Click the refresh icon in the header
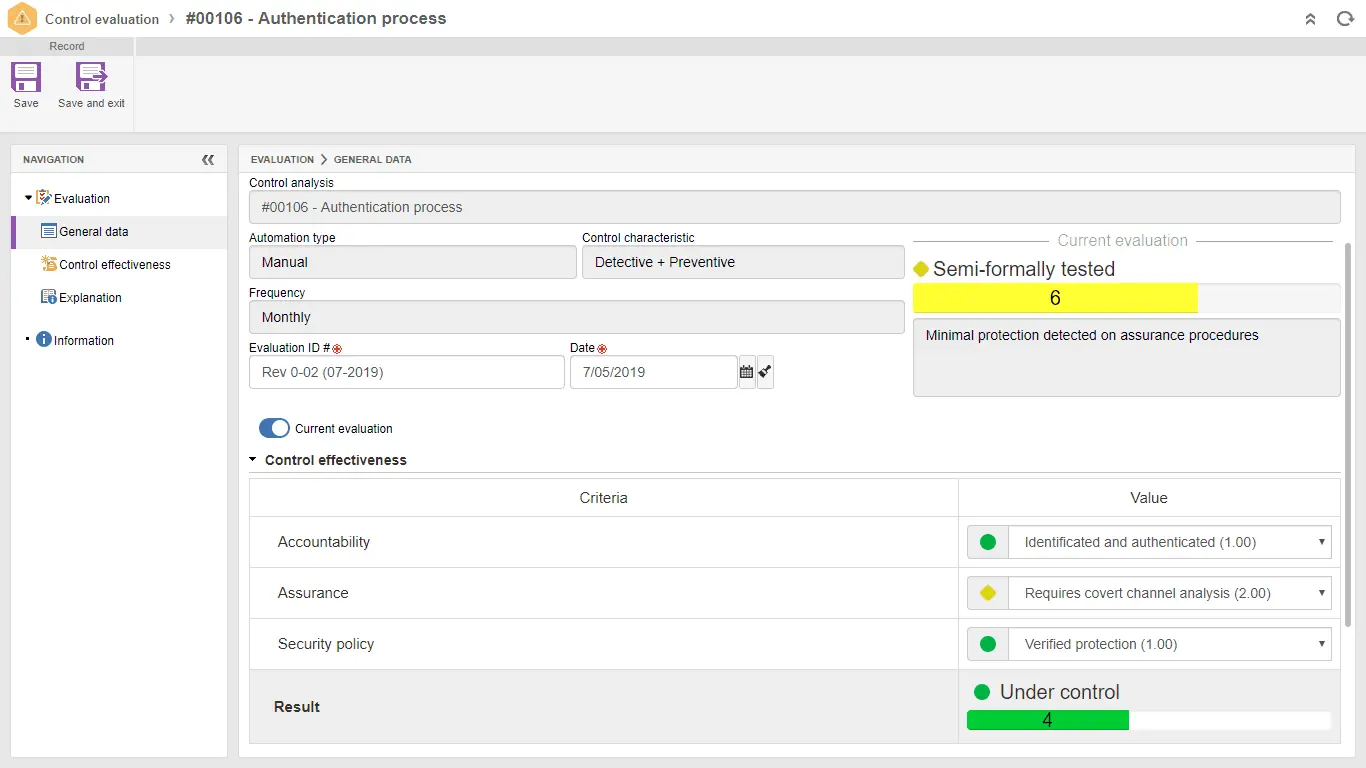Screen dimensions: 1366x768 1345,19
